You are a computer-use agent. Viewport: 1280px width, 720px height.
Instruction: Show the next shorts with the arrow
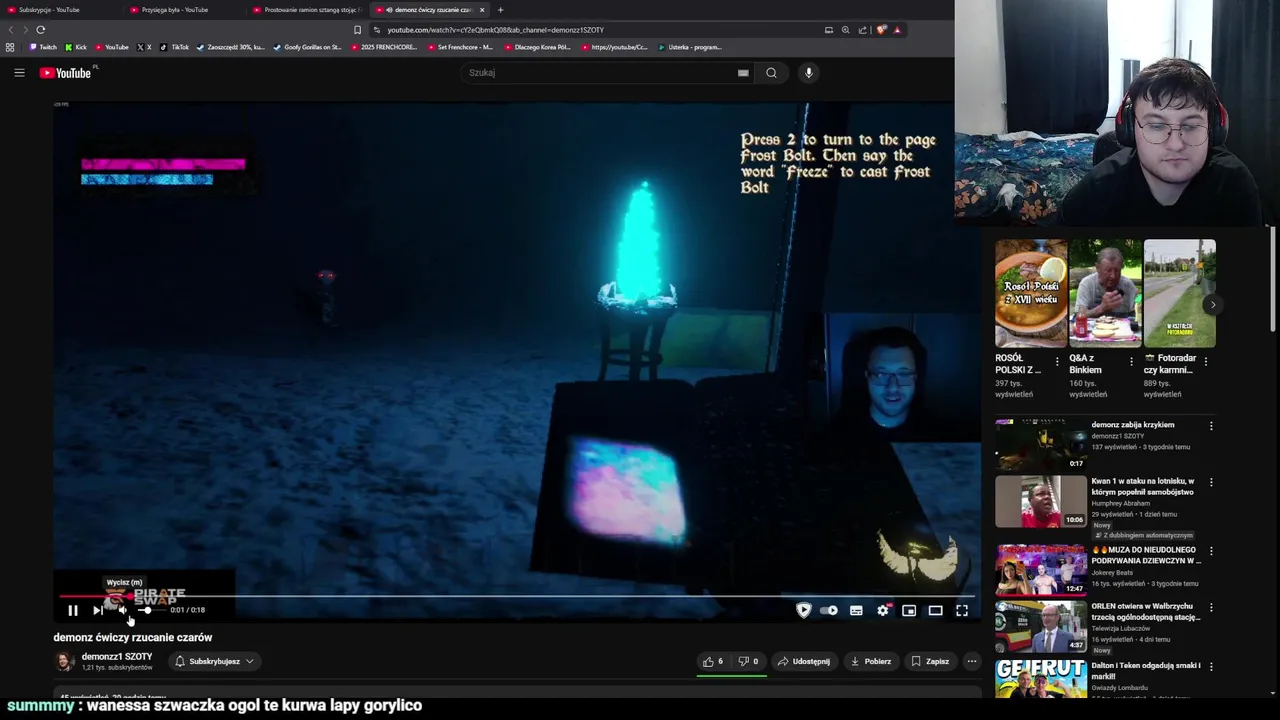(x=1213, y=305)
